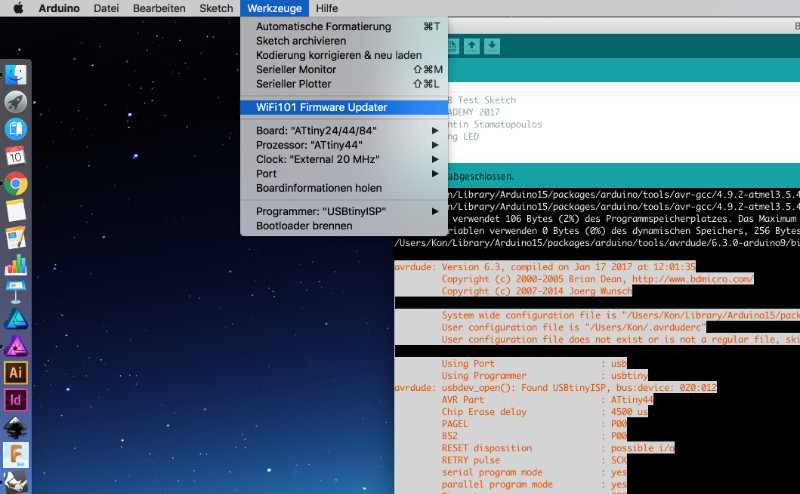Click "Stamatopoulos" name in the editor
Viewport: 800px width, 494px height.
[x=508, y=124]
